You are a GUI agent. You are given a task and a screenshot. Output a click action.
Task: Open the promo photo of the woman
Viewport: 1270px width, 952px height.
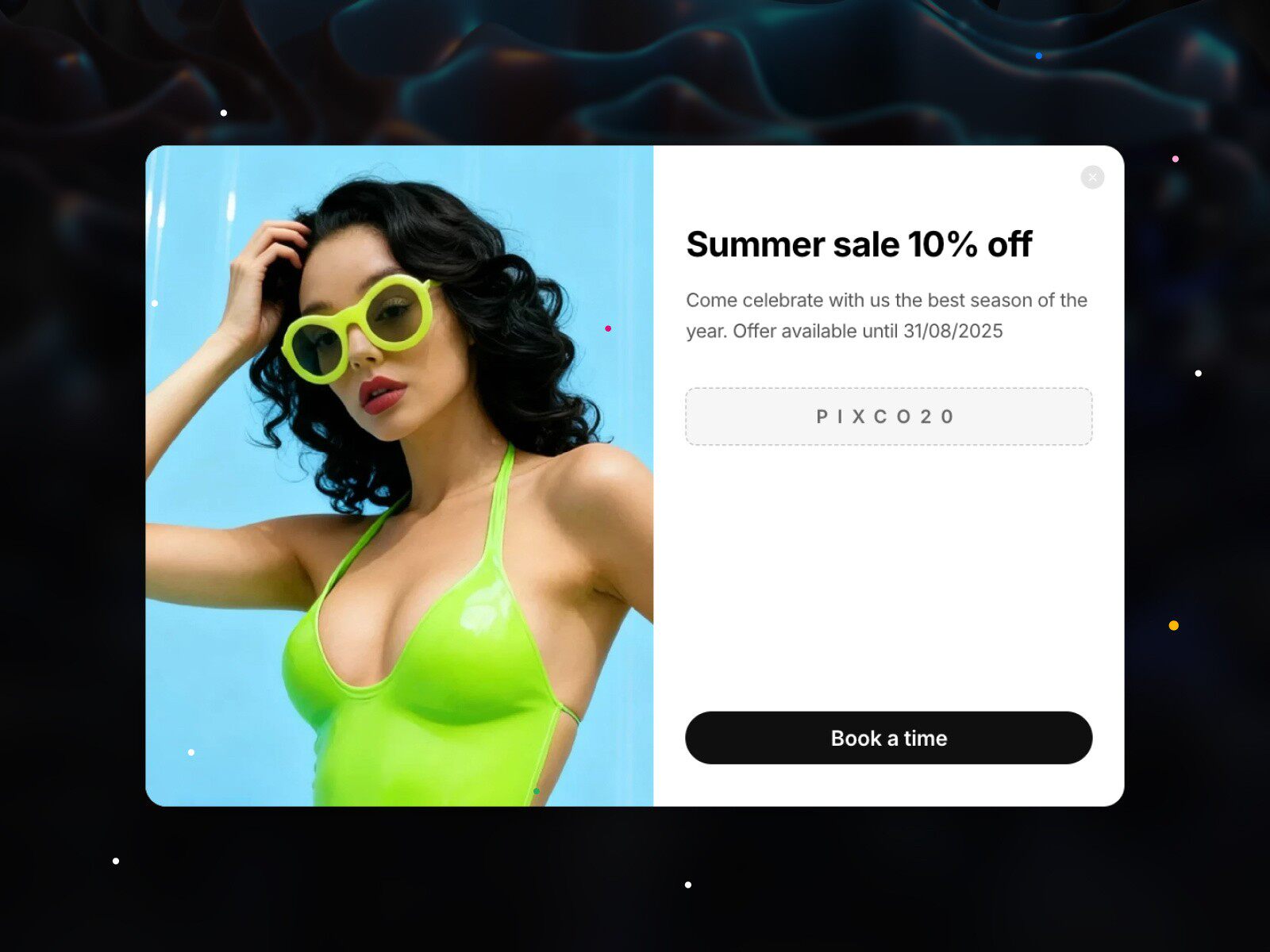click(x=399, y=476)
